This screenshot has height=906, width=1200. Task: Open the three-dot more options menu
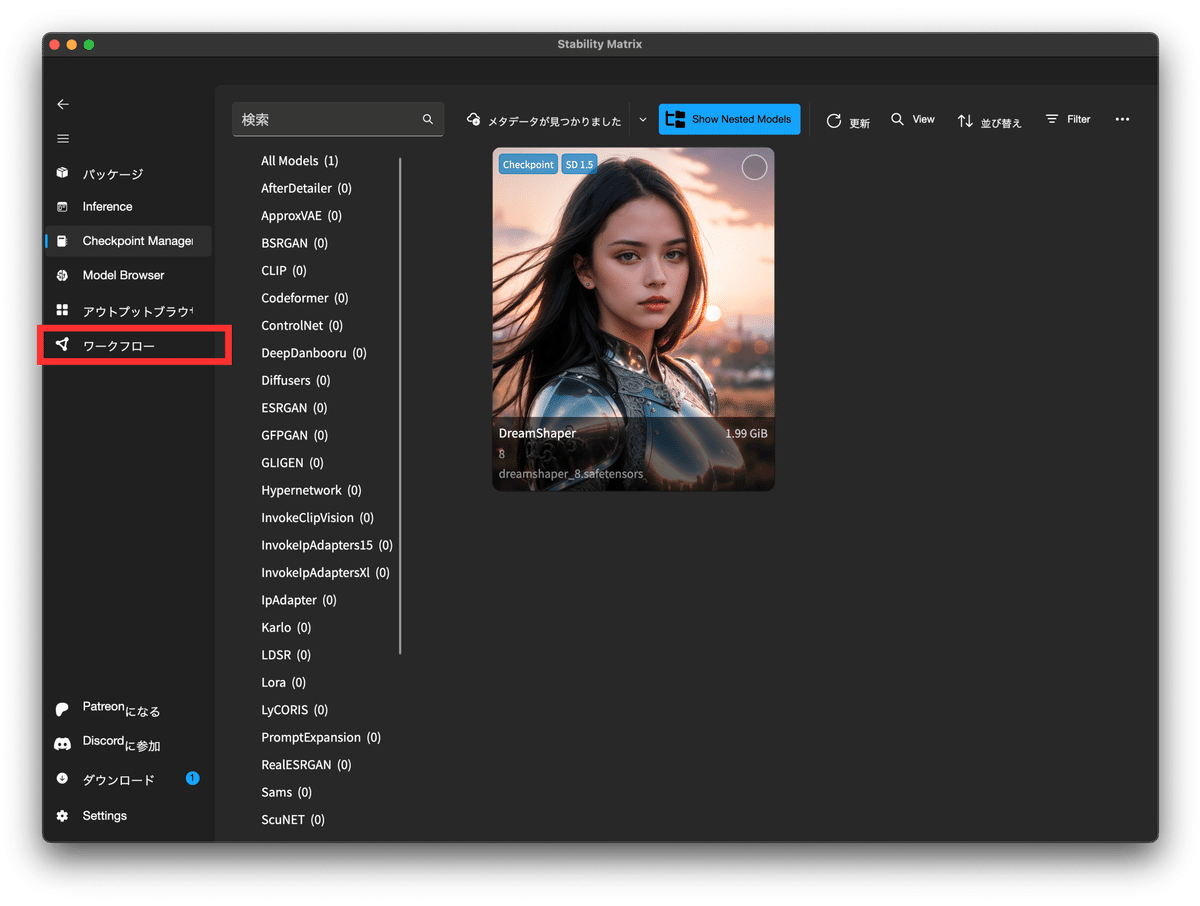coord(1122,119)
